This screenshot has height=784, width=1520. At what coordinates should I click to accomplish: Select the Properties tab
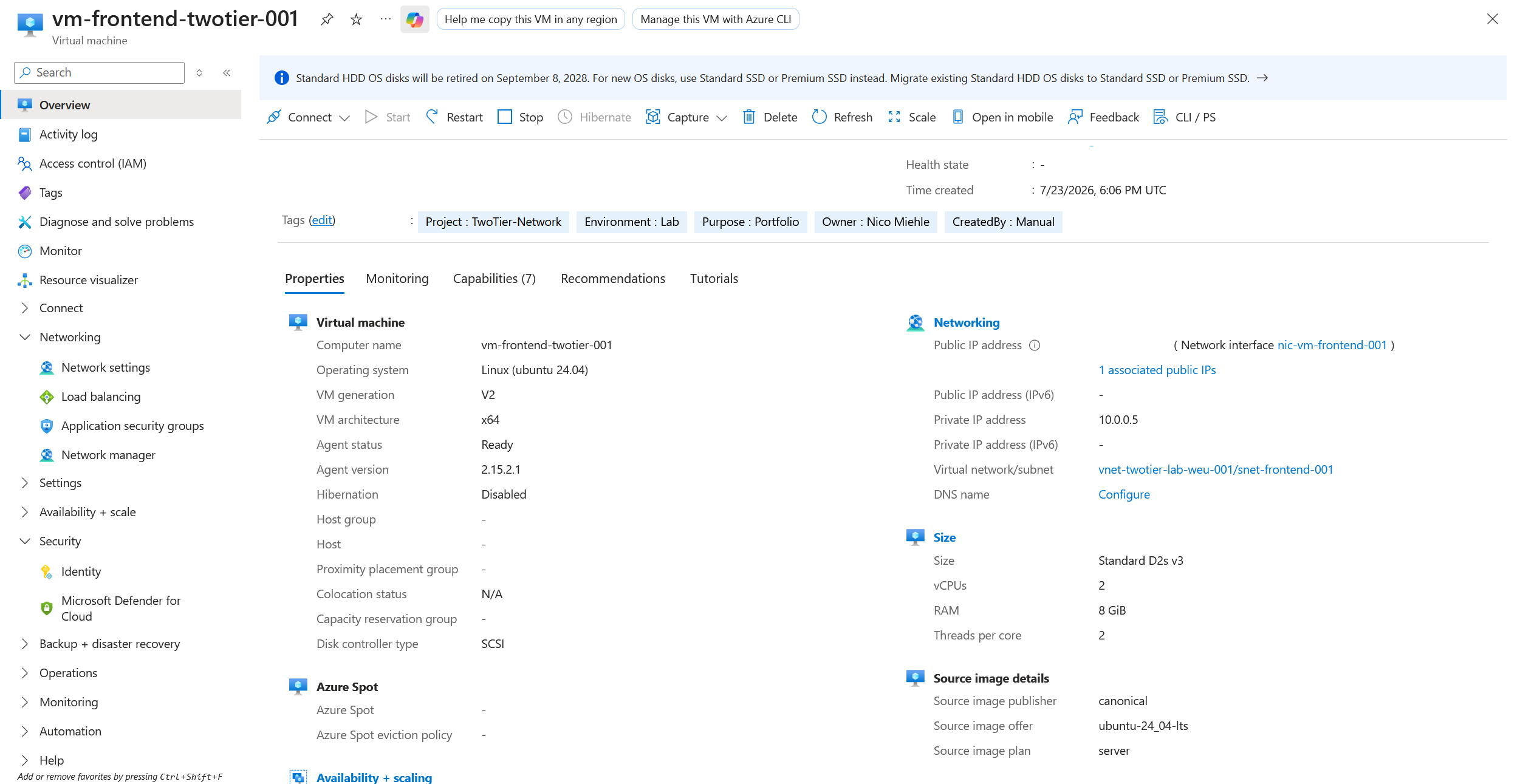coord(315,279)
